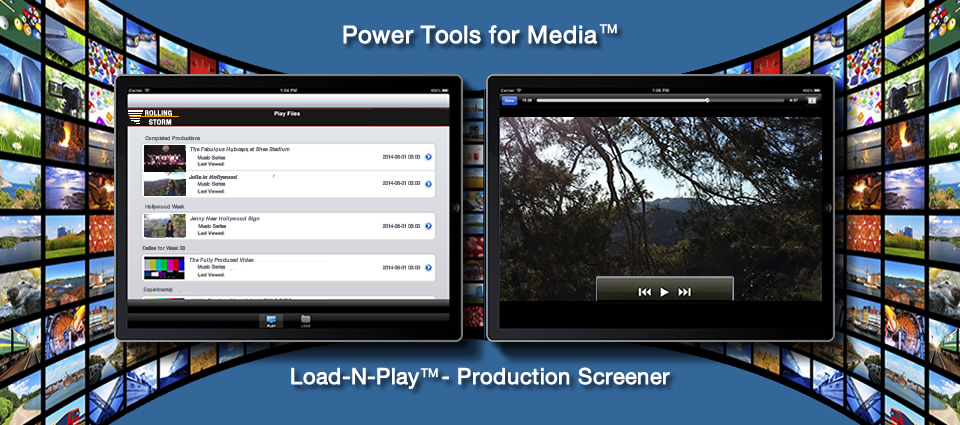Switch to the Load tab folder icon
This screenshot has width=960, height=425.
pos(305,320)
